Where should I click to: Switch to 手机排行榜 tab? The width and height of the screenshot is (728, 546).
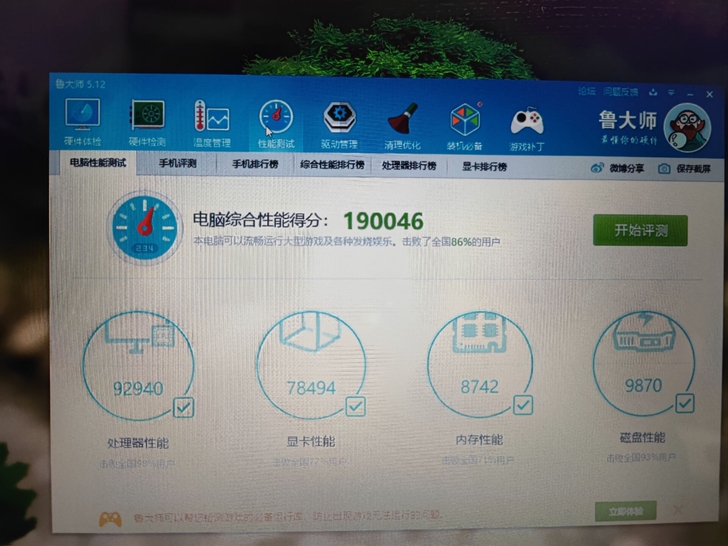255,164
